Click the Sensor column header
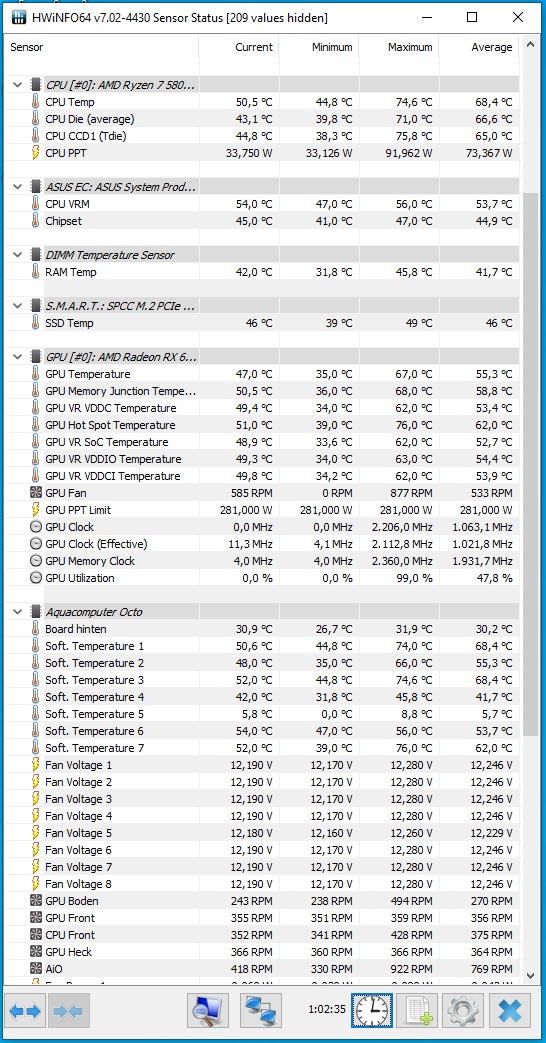 coord(101,47)
